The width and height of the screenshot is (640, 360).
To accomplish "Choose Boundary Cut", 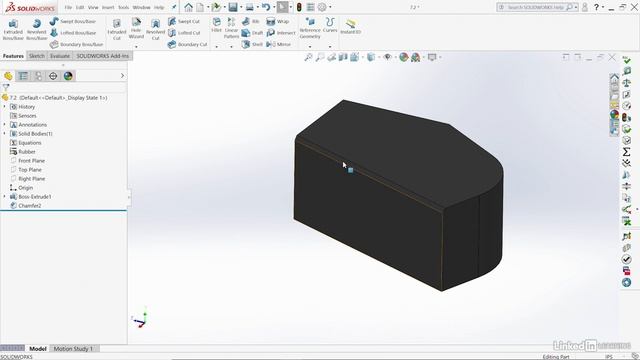I will point(188,44).
